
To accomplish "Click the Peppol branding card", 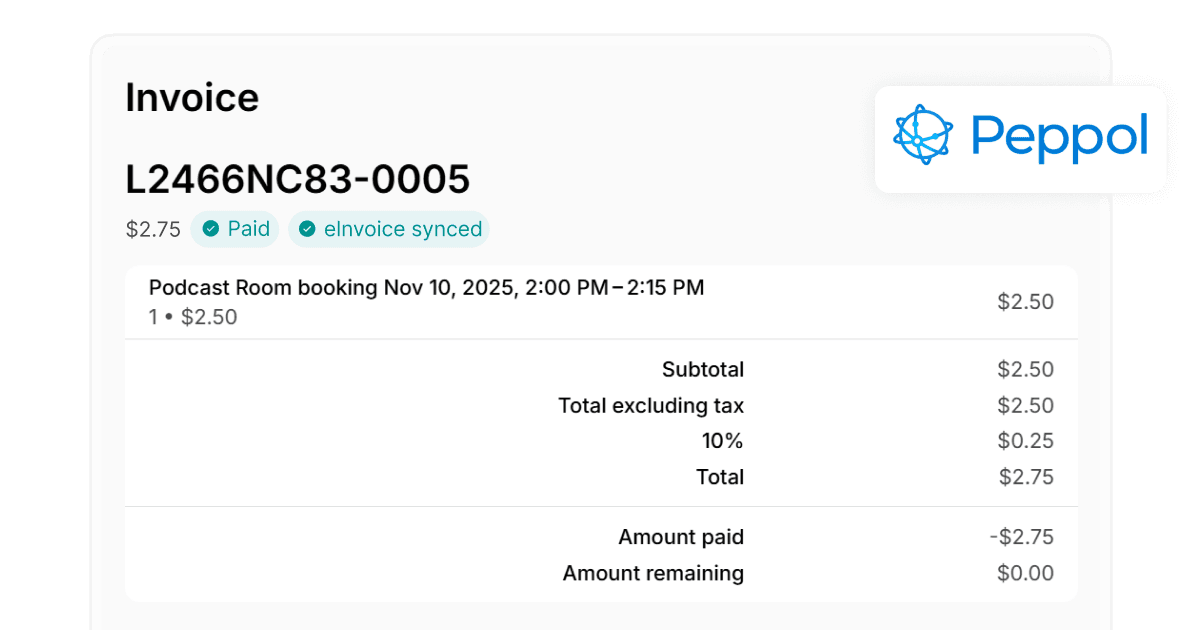I will [x=1020, y=139].
